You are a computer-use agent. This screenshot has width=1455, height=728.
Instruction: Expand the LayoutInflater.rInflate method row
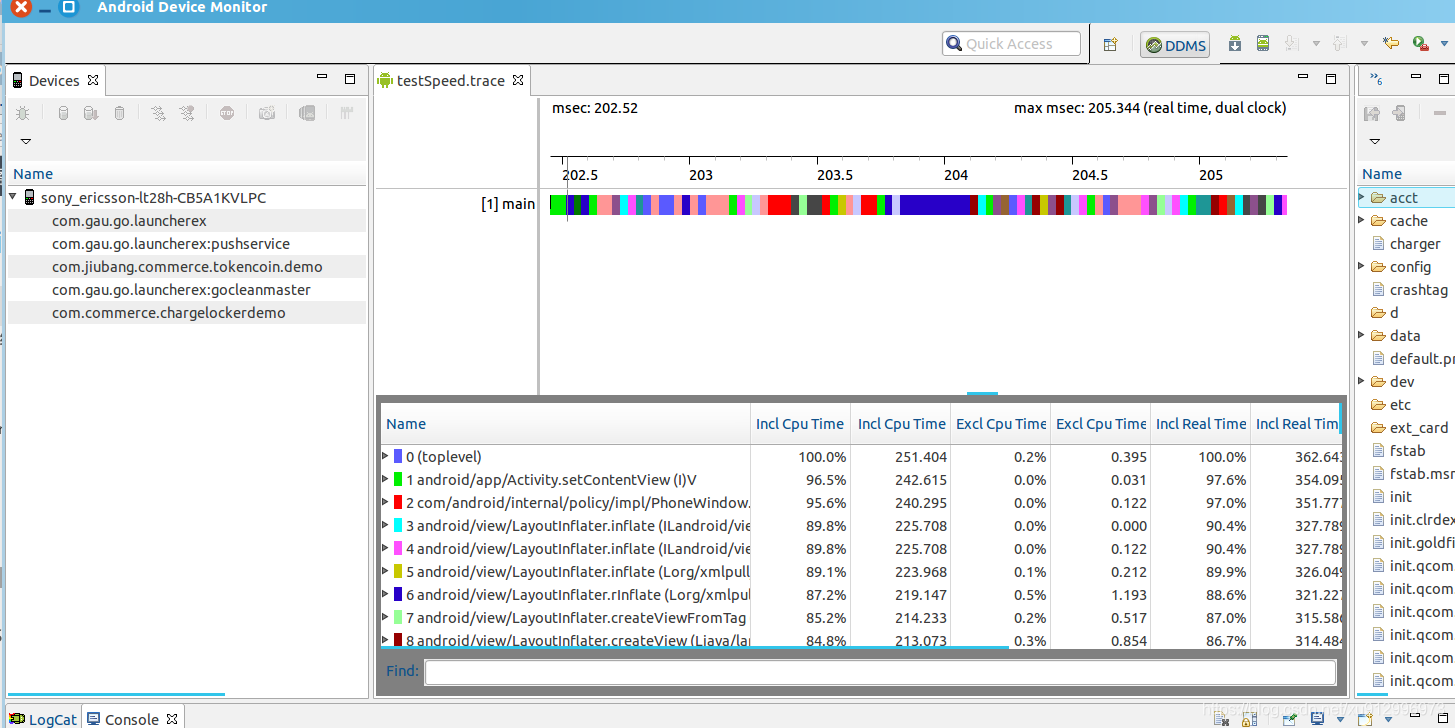point(386,594)
